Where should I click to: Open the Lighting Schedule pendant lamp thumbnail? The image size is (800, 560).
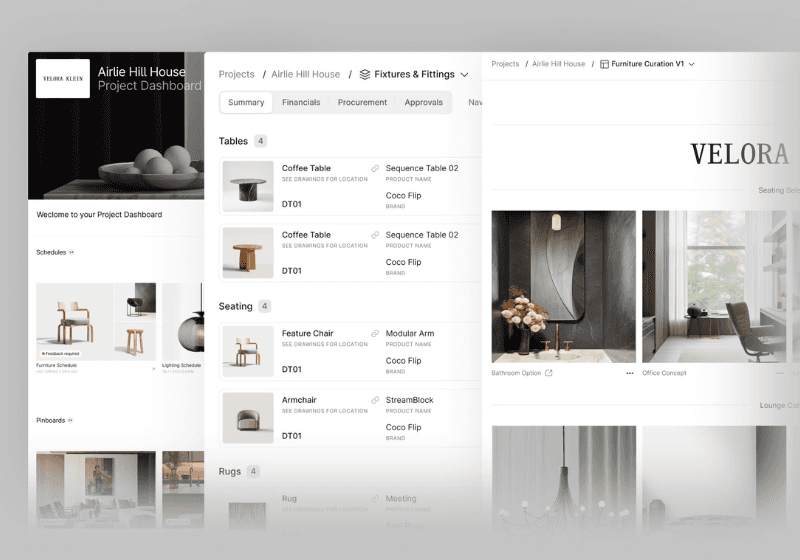pos(183,322)
